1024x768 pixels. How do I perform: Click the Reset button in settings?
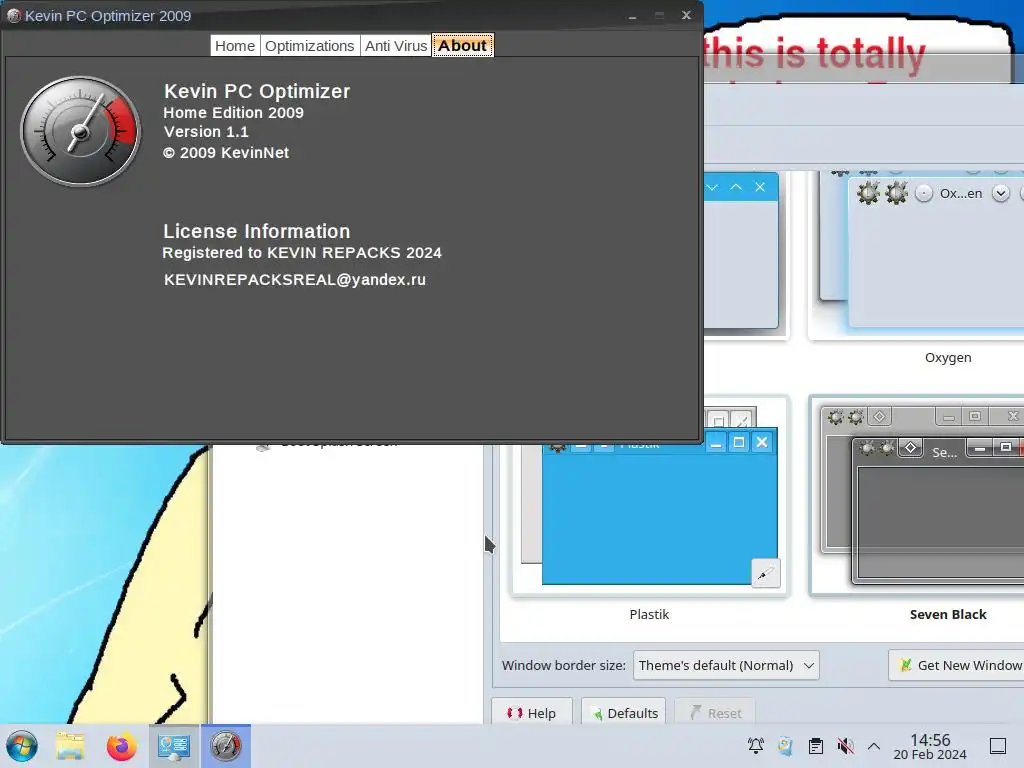(715, 713)
